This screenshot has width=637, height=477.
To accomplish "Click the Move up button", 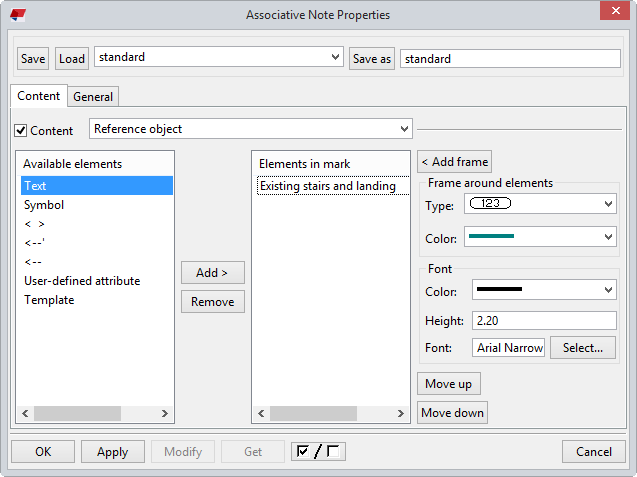I will [x=448, y=384].
